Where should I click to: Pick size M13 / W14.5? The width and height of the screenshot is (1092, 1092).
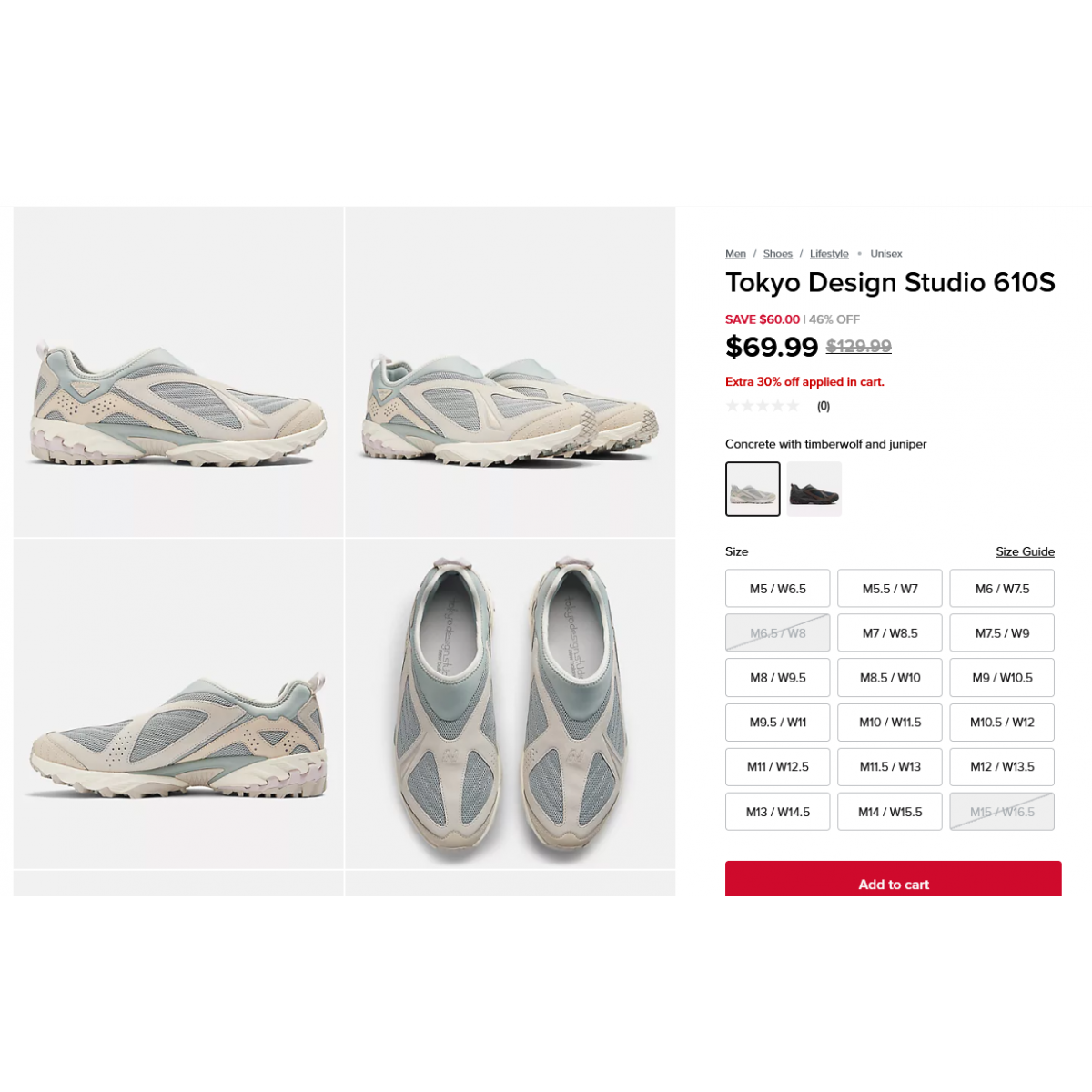tap(778, 812)
